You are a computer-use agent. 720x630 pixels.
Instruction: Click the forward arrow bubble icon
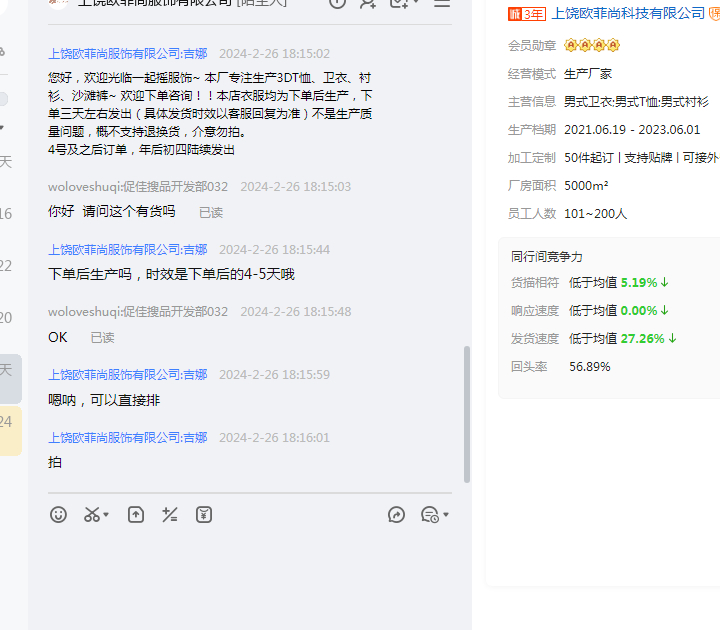[397, 514]
